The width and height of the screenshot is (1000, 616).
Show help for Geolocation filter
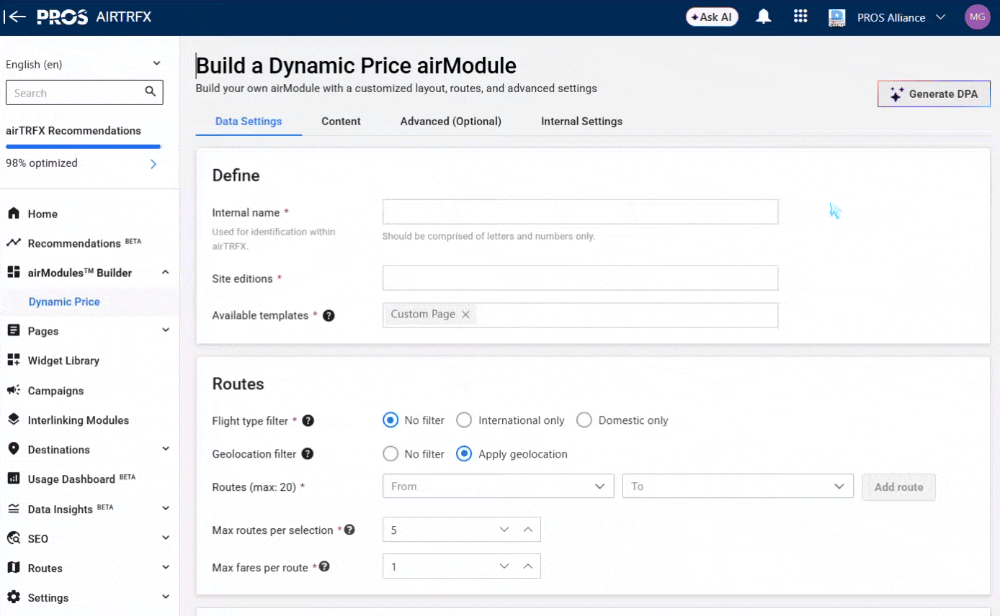click(307, 454)
